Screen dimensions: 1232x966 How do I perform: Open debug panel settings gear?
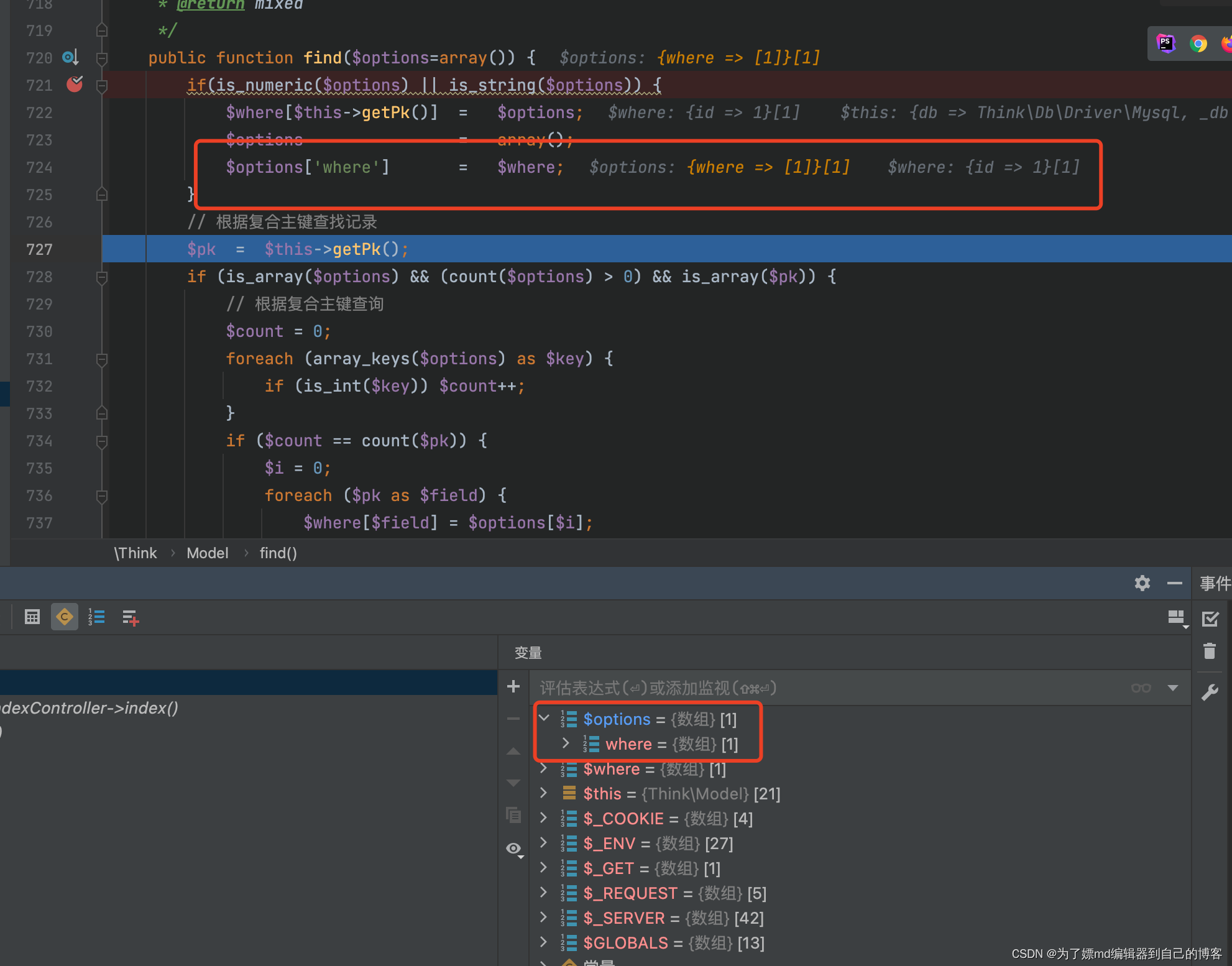(1142, 583)
